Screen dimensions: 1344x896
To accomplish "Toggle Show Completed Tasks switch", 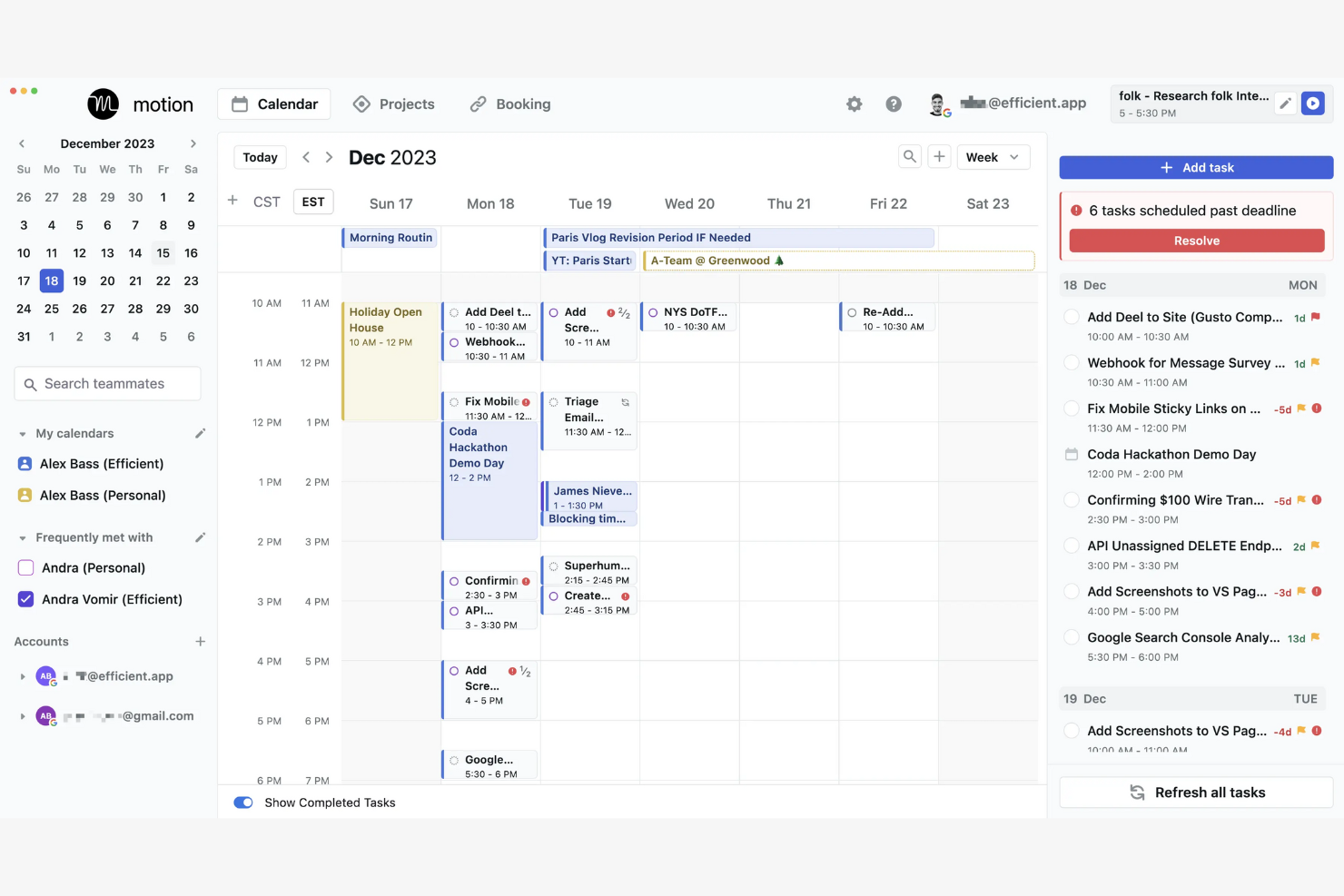I will click(242, 802).
